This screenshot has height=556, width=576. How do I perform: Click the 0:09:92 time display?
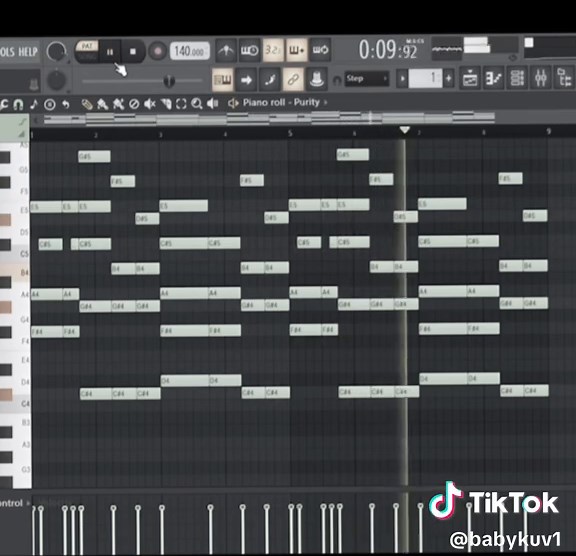click(x=388, y=49)
